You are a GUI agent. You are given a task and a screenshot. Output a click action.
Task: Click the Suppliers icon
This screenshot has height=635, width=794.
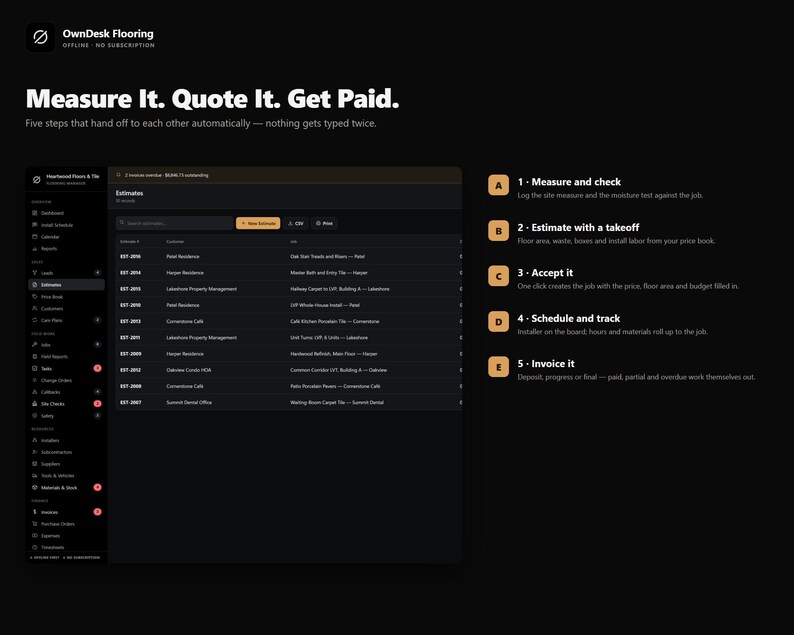[x=34, y=463]
